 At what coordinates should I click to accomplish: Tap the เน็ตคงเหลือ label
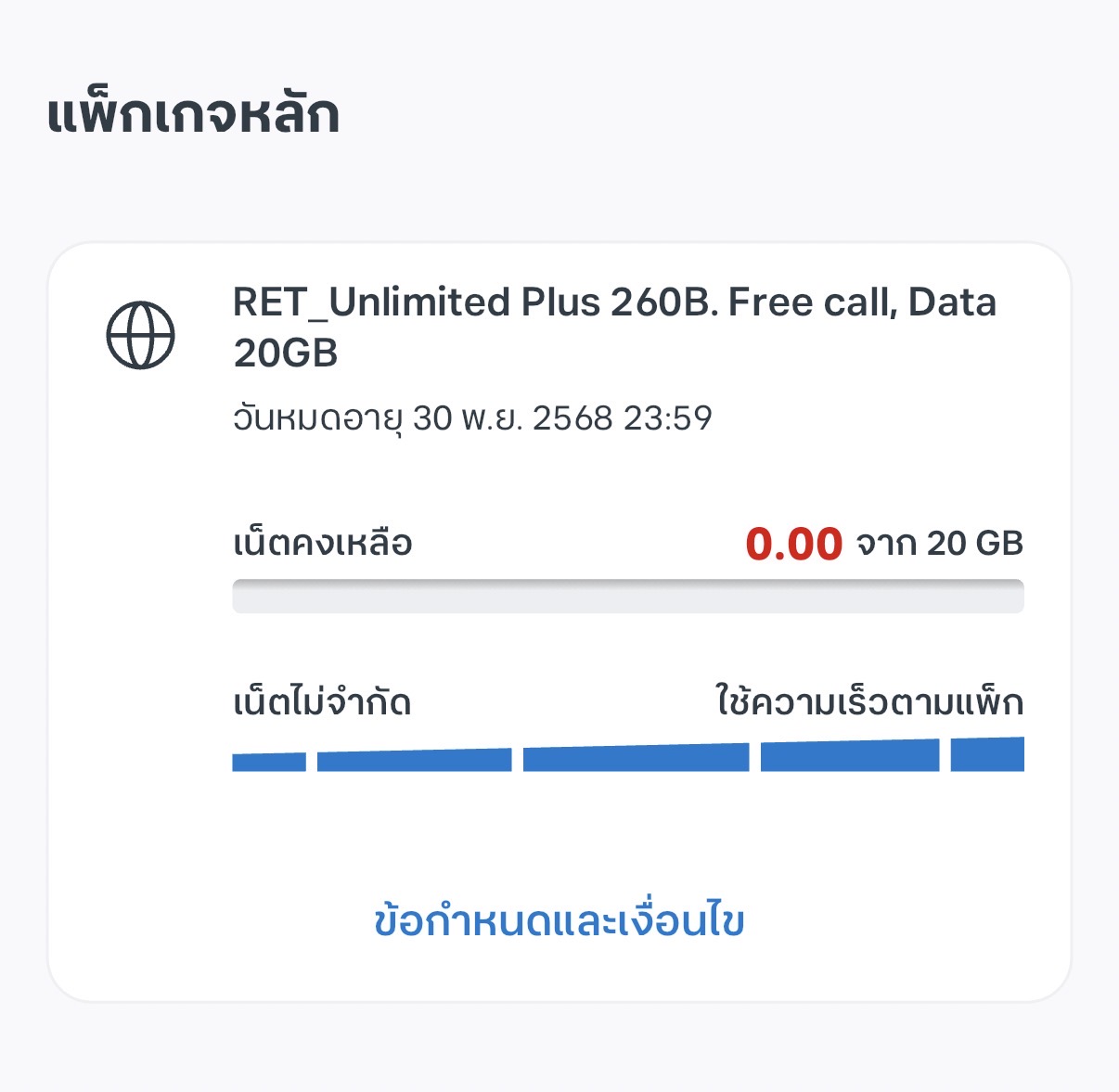pyautogui.click(x=322, y=543)
